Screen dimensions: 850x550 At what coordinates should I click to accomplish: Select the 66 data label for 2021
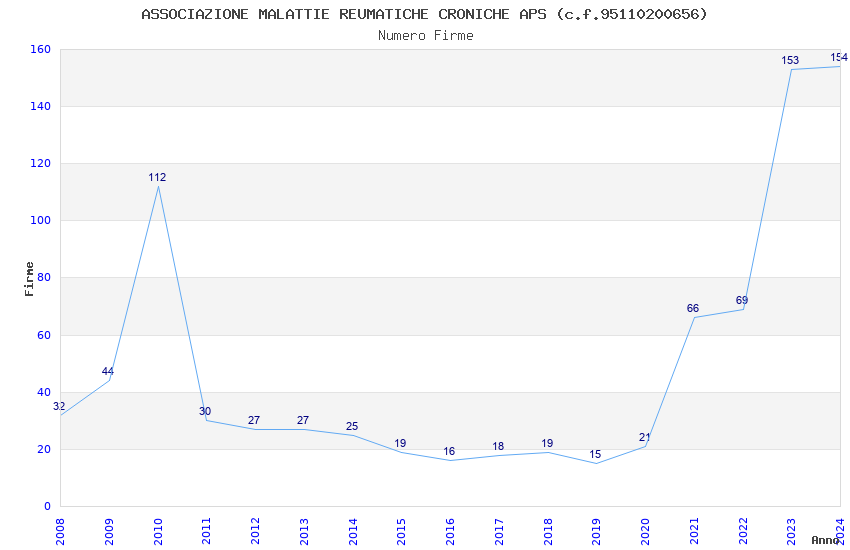pos(693,309)
